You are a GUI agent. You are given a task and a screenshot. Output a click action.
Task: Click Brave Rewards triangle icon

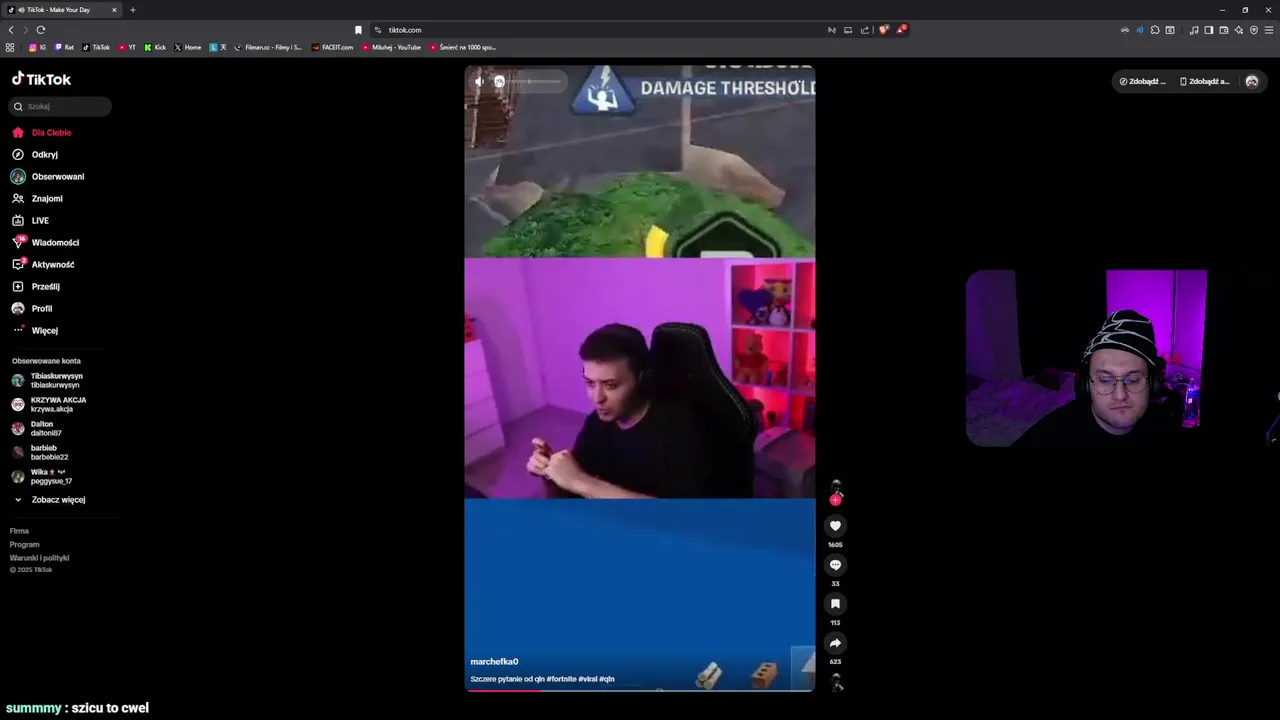pyautogui.click(x=900, y=30)
